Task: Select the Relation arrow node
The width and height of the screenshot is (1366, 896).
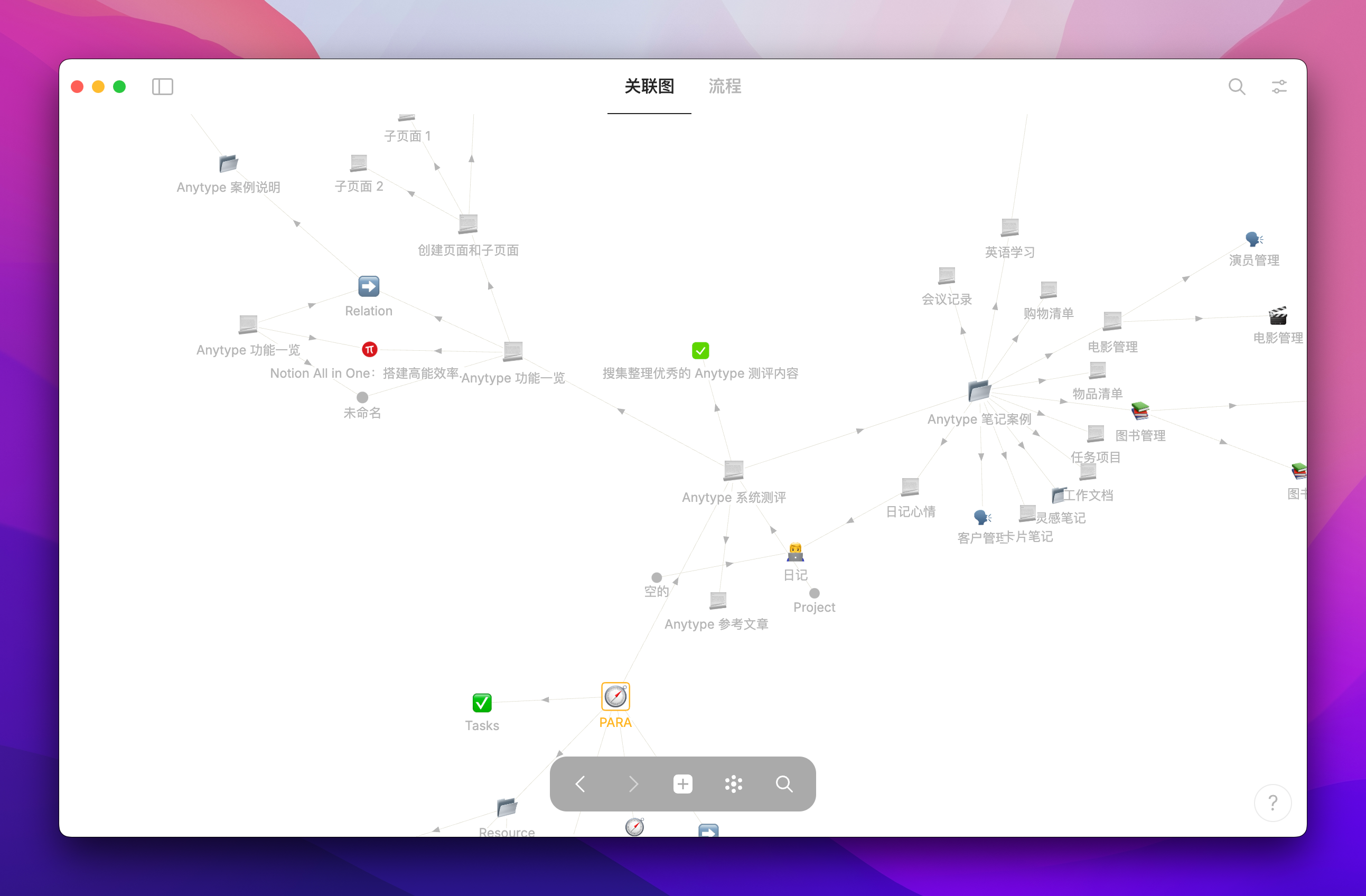Action: tap(369, 286)
